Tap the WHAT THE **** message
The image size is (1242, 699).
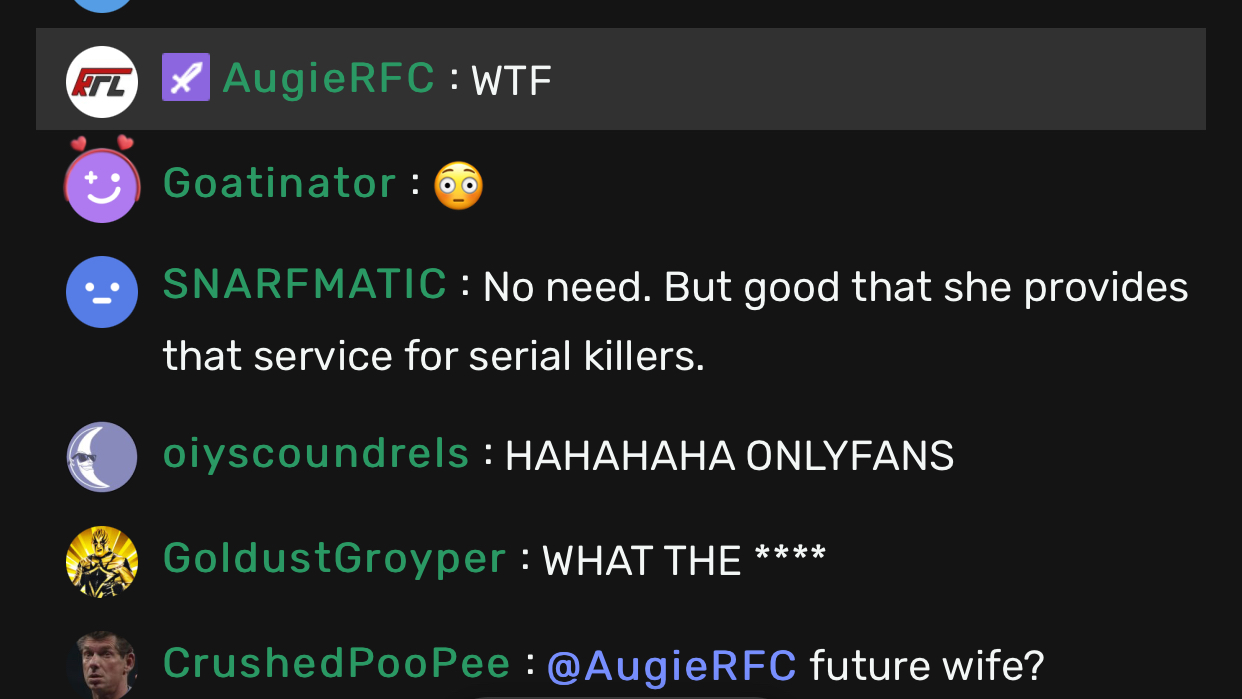[x=684, y=561]
